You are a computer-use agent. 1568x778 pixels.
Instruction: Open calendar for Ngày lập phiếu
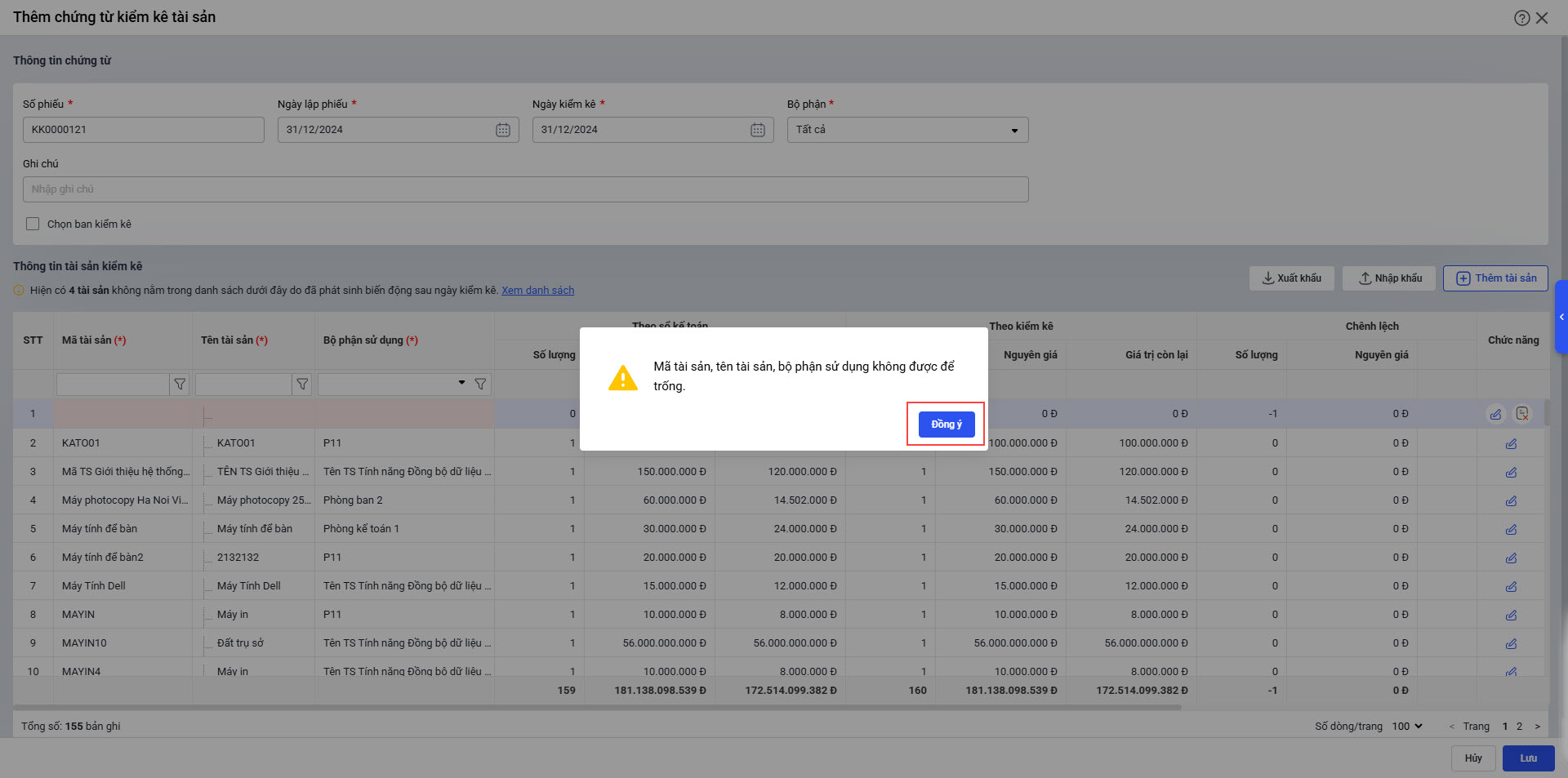(x=503, y=130)
